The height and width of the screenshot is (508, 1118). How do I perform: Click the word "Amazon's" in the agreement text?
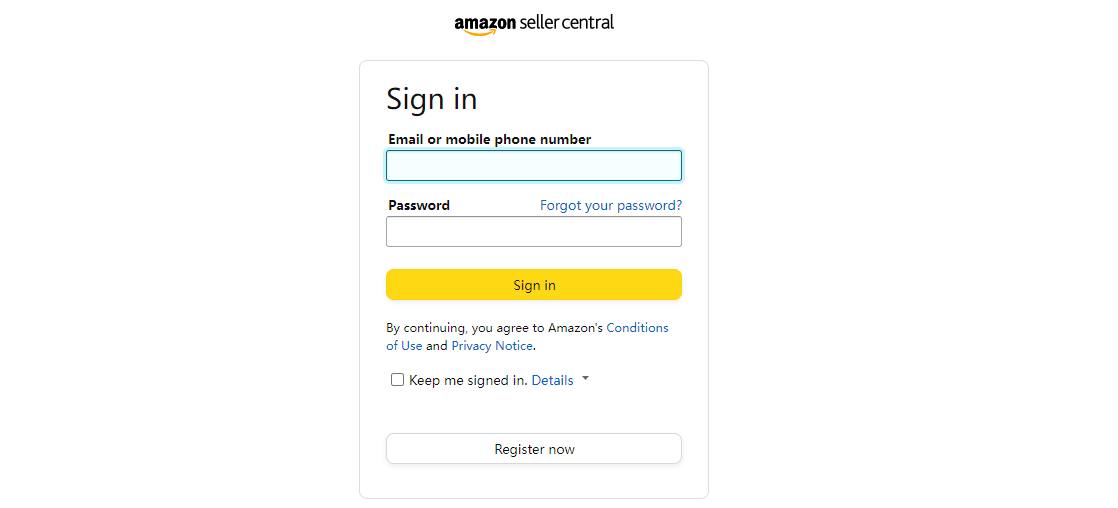(575, 328)
